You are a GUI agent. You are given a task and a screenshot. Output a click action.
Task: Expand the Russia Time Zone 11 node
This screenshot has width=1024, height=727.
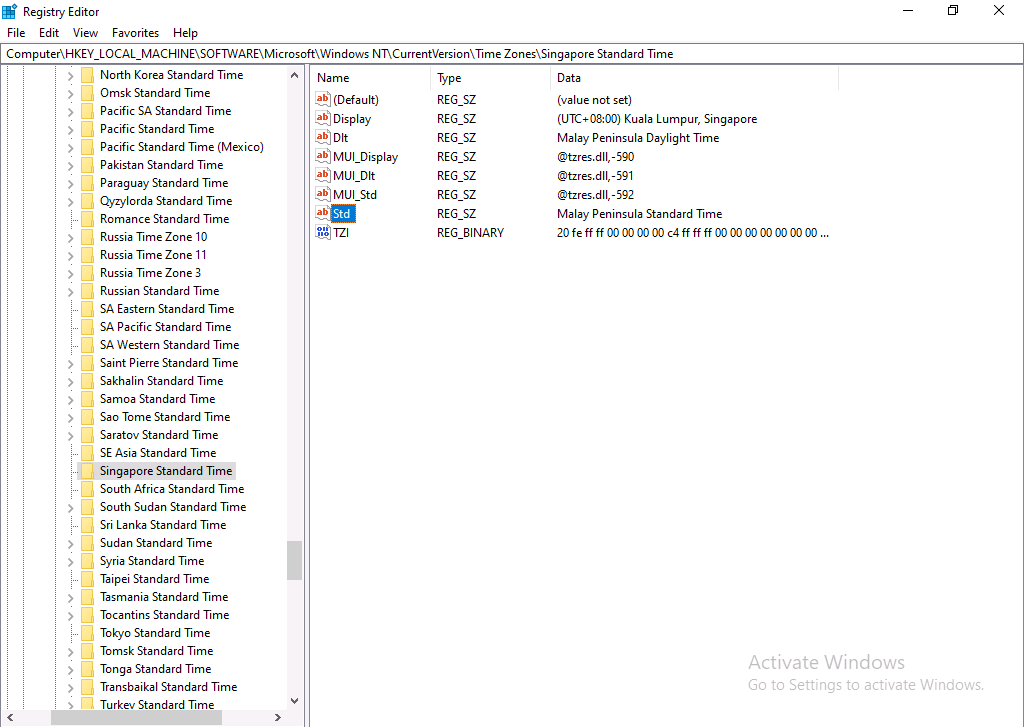pyautogui.click(x=68, y=254)
